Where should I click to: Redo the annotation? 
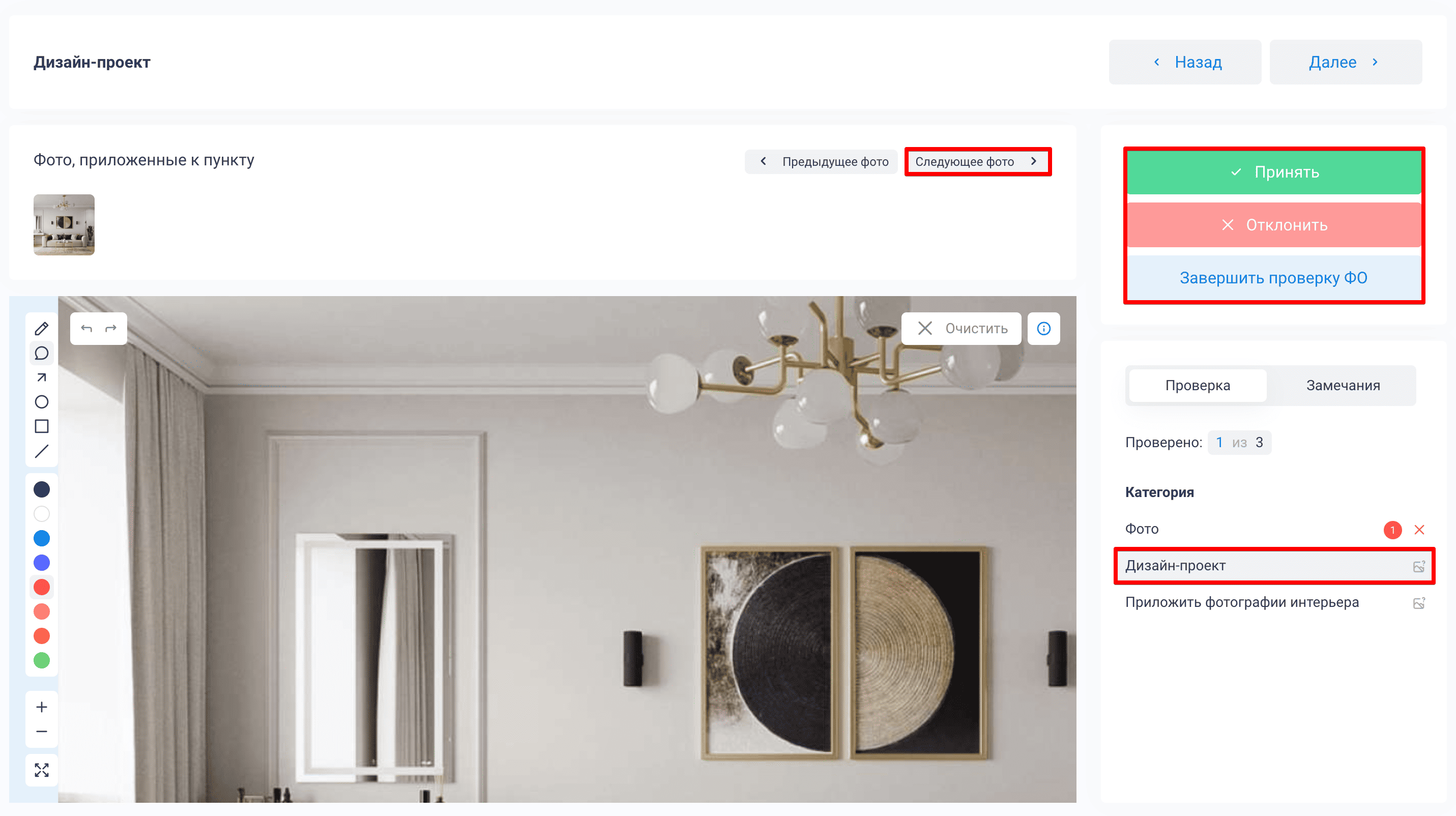tap(111, 328)
